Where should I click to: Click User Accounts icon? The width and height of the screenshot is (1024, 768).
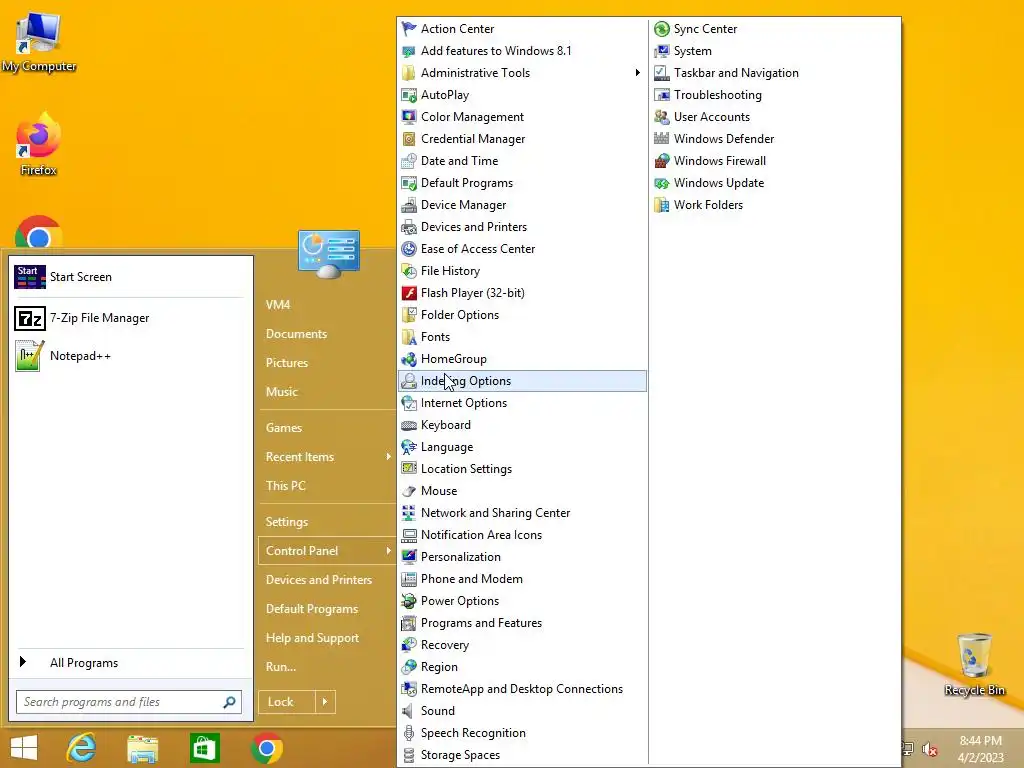[662, 117]
